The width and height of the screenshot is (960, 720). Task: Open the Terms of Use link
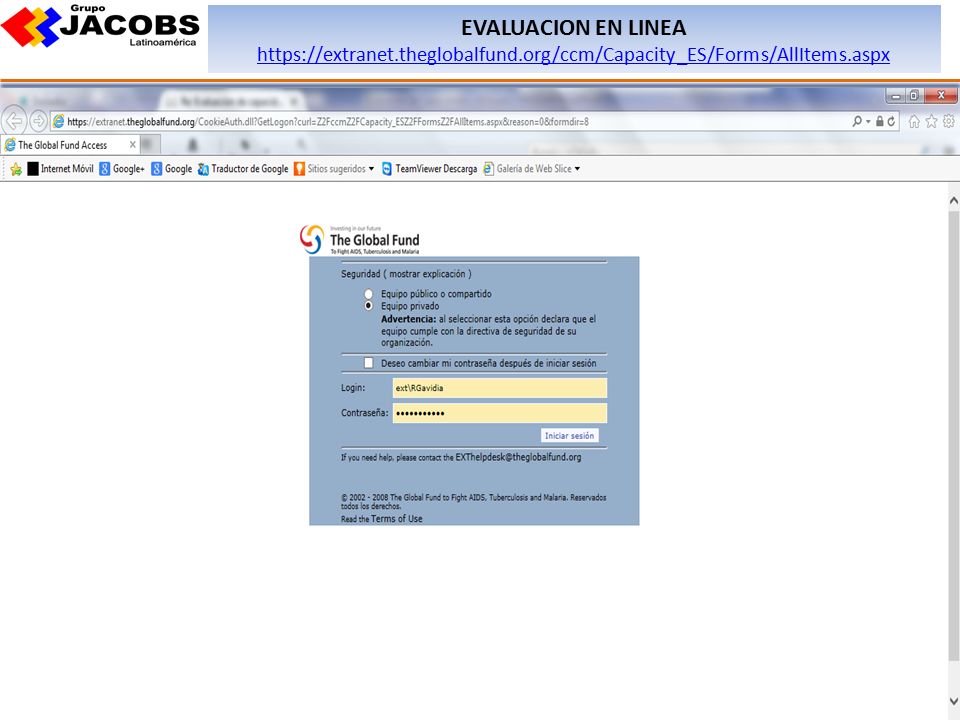click(x=397, y=519)
